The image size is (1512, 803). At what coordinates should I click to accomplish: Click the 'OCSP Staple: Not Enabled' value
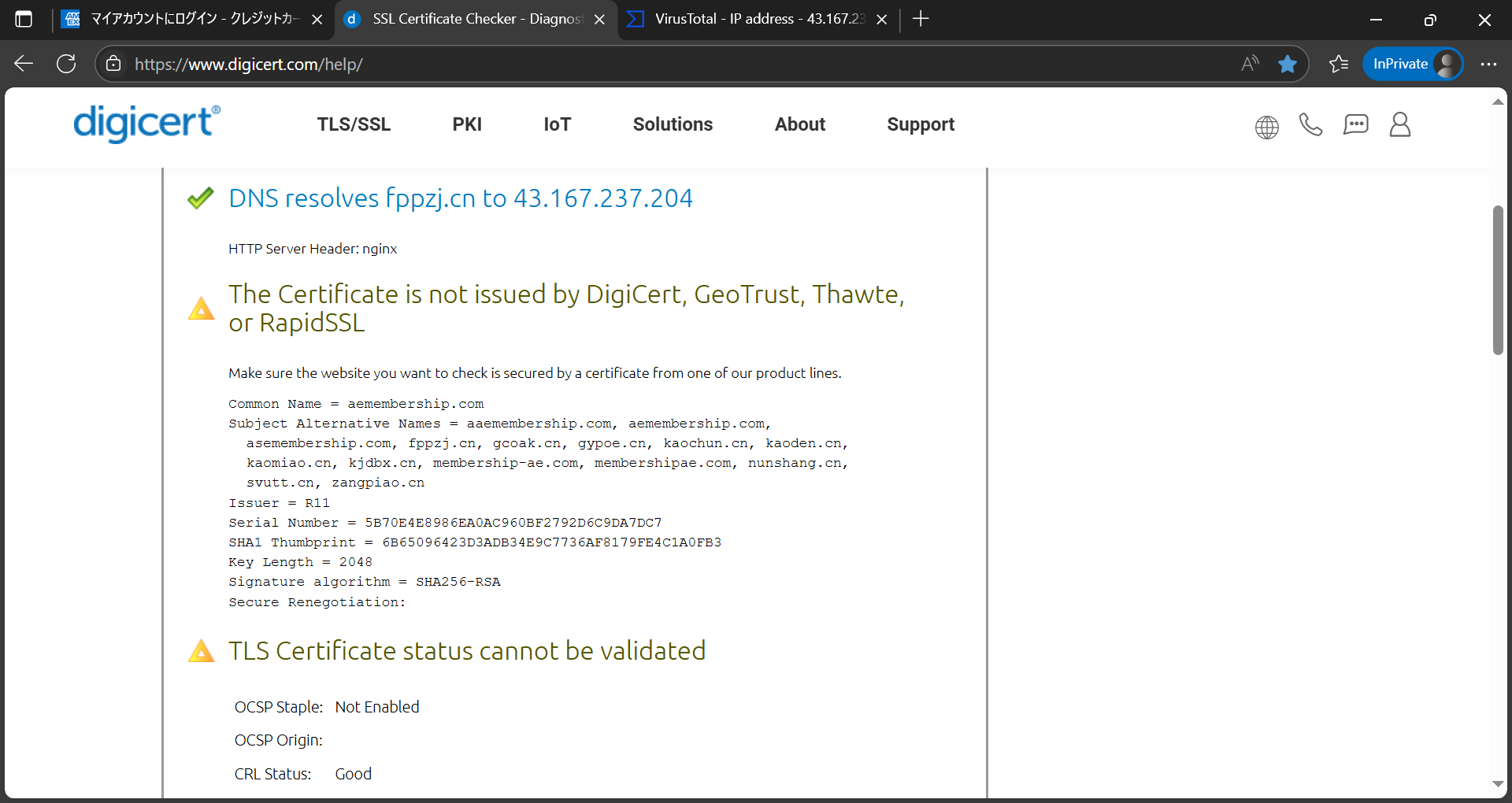point(377,707)
